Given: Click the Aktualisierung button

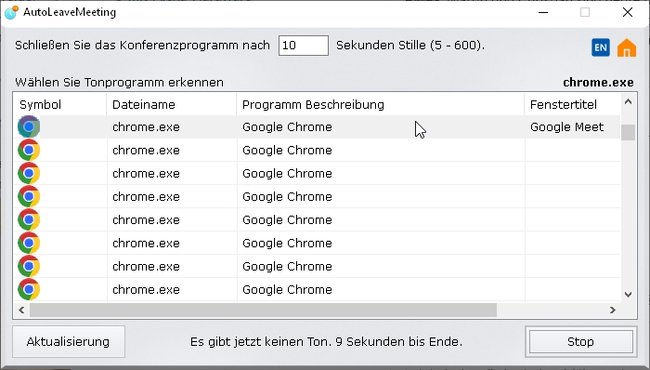Looking at the screenshot, I should coord(68,341).
